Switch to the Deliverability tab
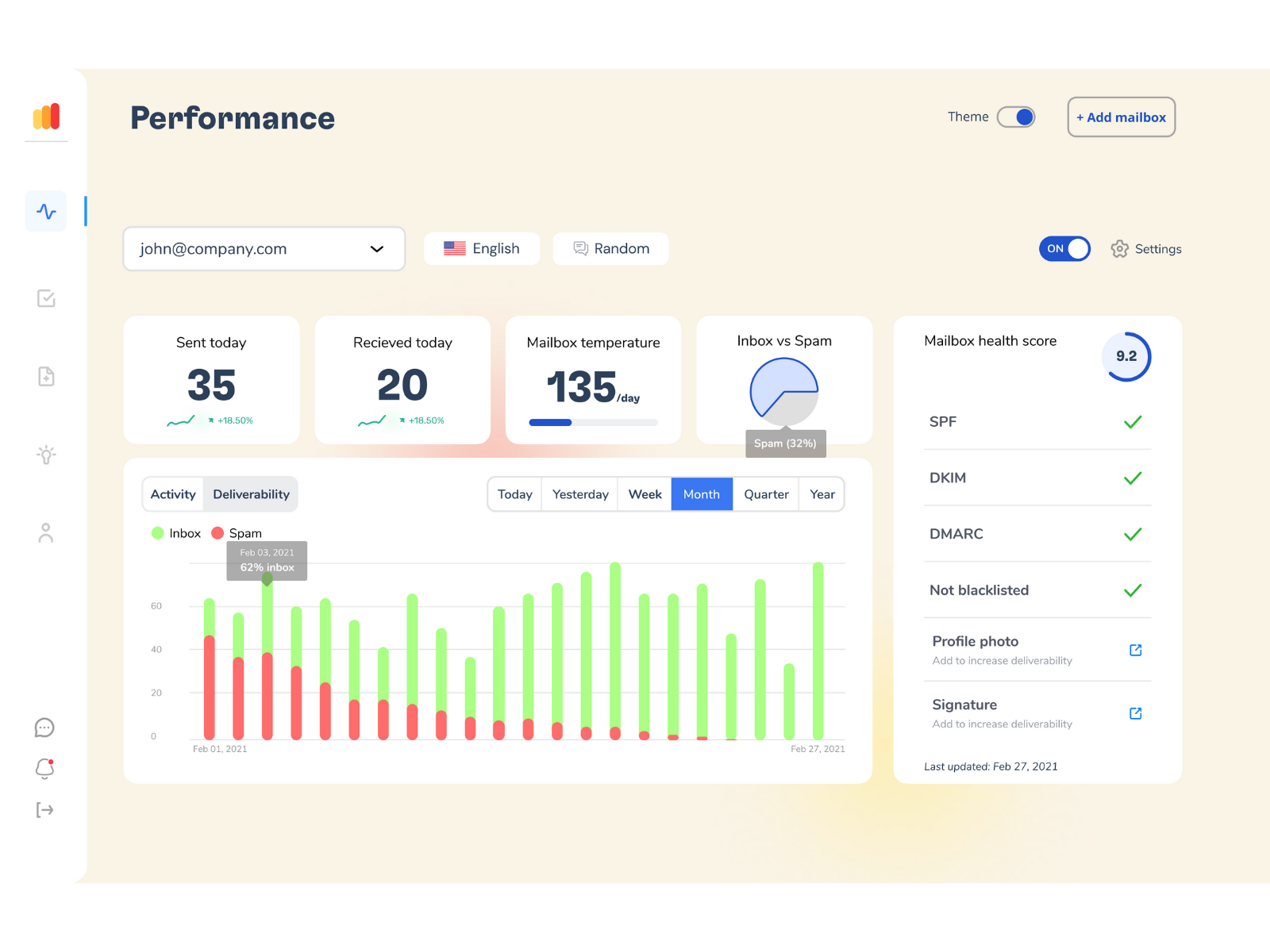Image resolution: width=1270 pixels, height=952 pixels. 251,494
